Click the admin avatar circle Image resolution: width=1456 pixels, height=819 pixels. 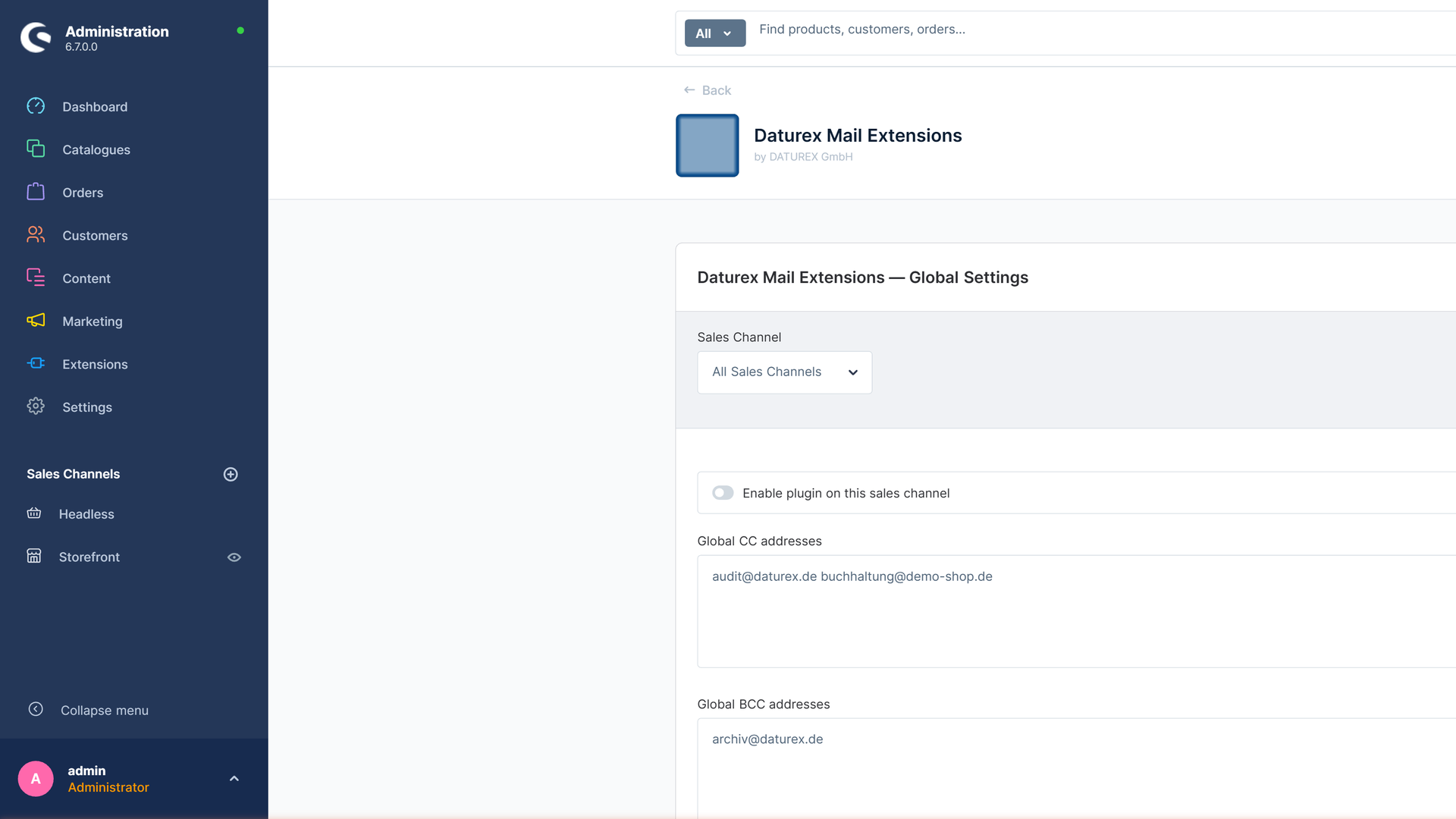pos(36,779)
